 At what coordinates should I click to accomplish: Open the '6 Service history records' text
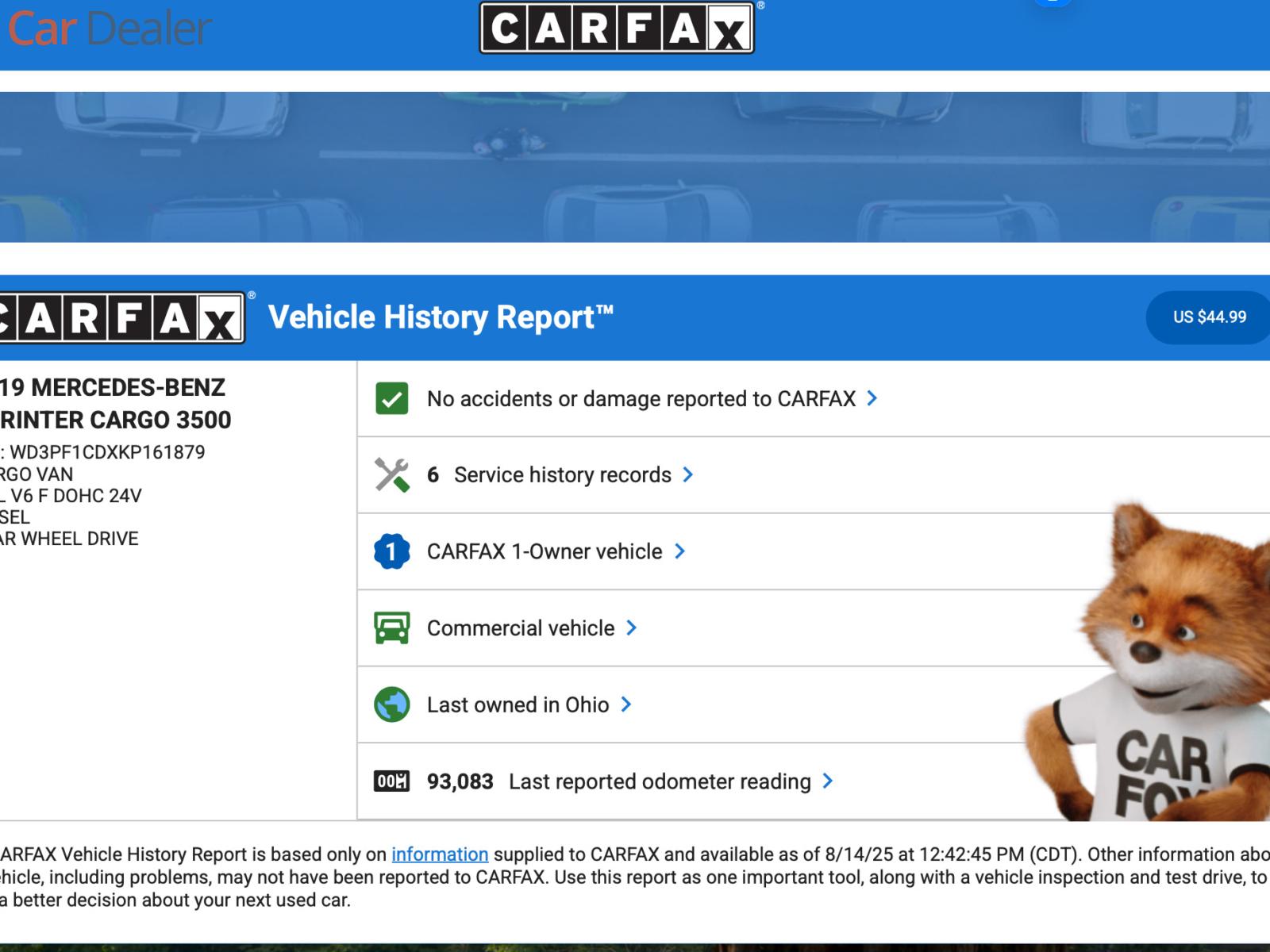pos(549,475)
